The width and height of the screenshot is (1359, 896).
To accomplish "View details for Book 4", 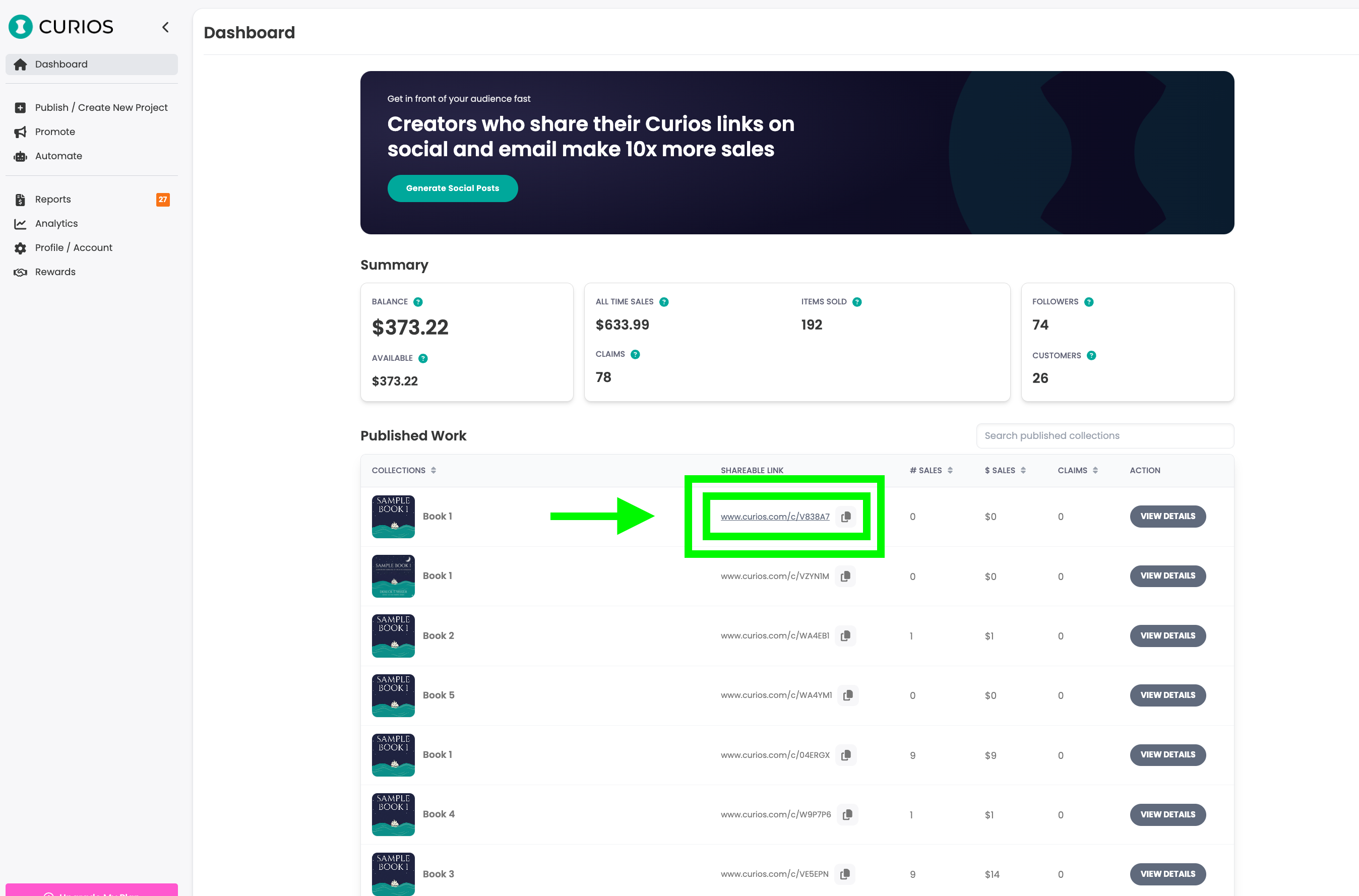I will coord(1167,814).
